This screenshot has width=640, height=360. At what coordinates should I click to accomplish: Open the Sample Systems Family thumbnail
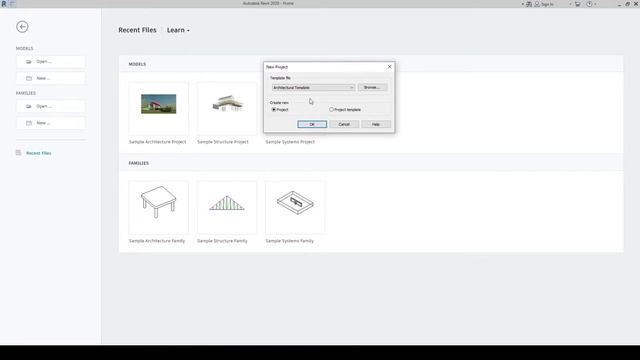coord(295,207)
